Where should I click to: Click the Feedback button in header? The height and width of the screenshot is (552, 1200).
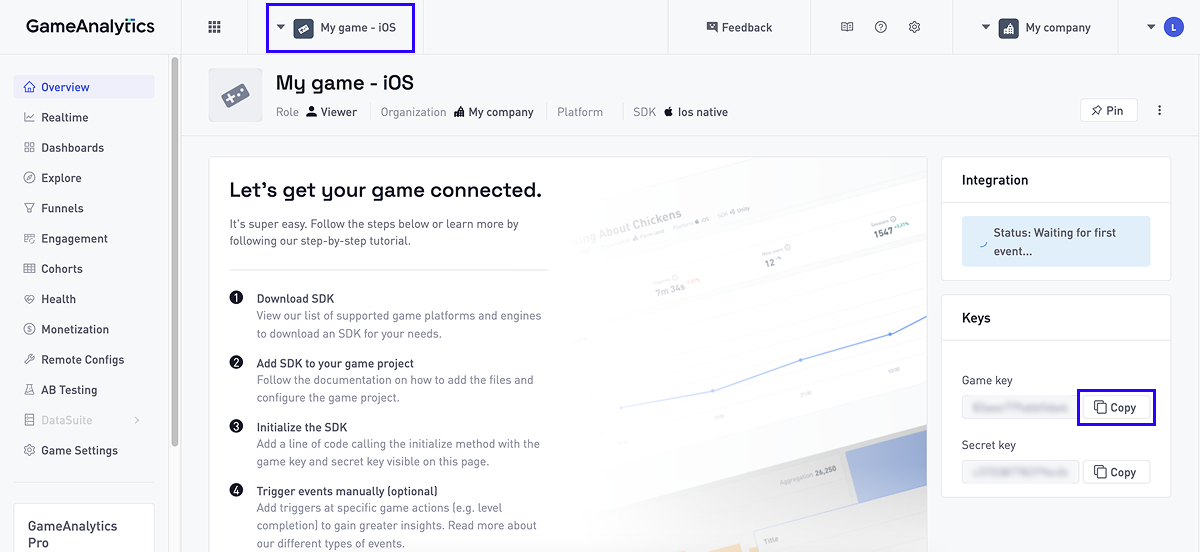[x=739, y=27]
